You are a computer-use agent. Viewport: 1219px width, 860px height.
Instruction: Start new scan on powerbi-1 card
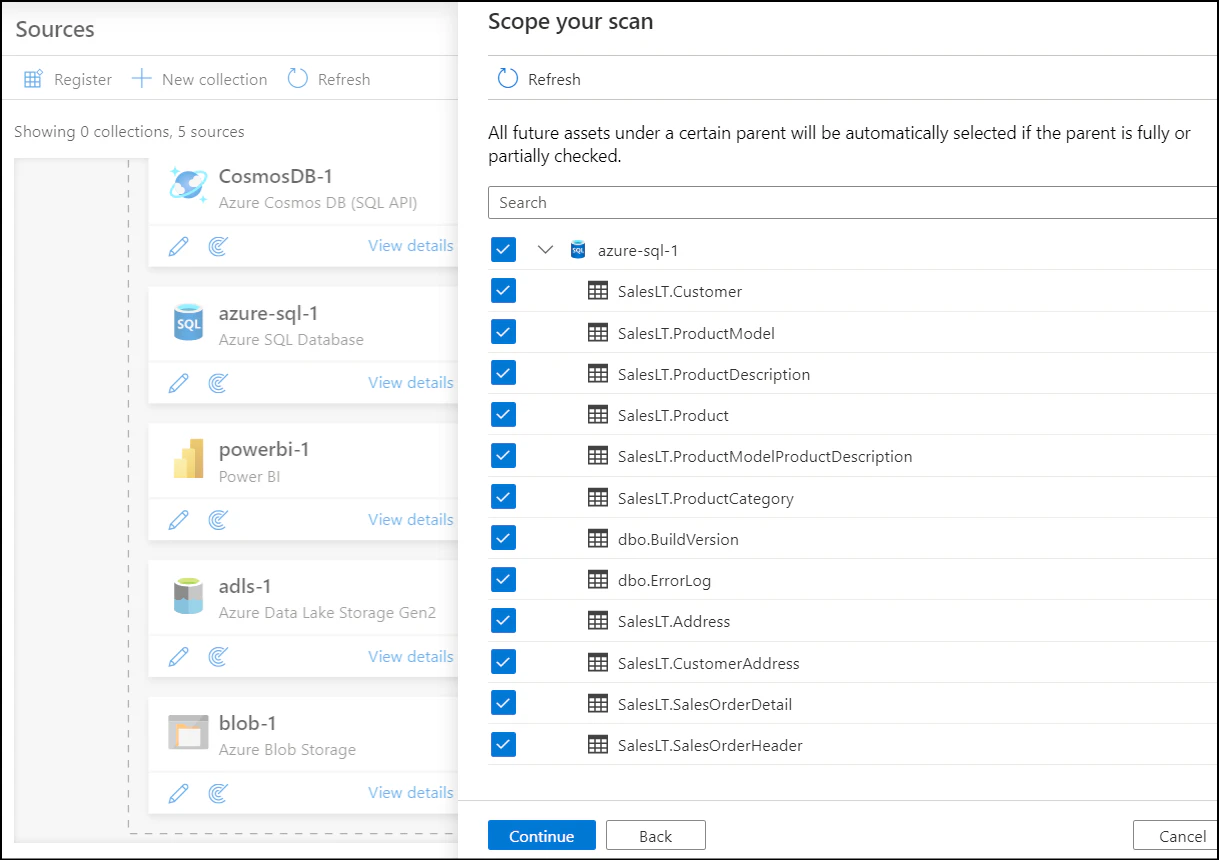tap(218, 520)
